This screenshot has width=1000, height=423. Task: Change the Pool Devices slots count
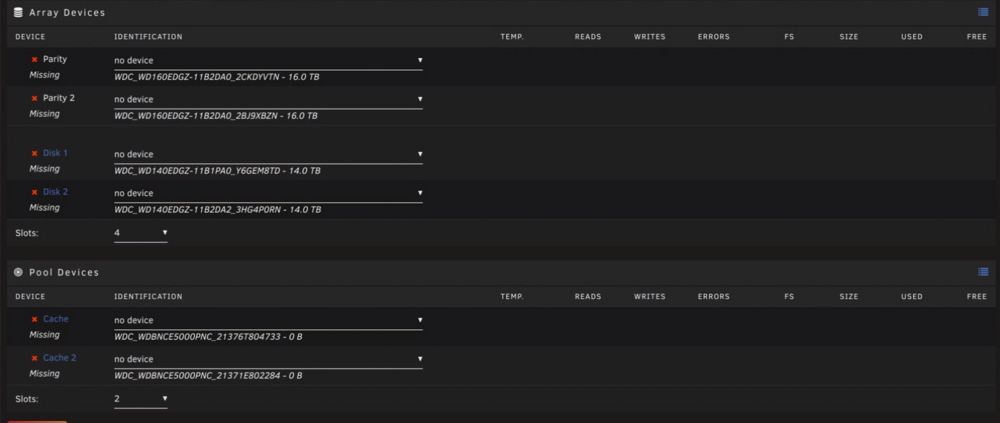pyautogui.click(x=140, y=399)
